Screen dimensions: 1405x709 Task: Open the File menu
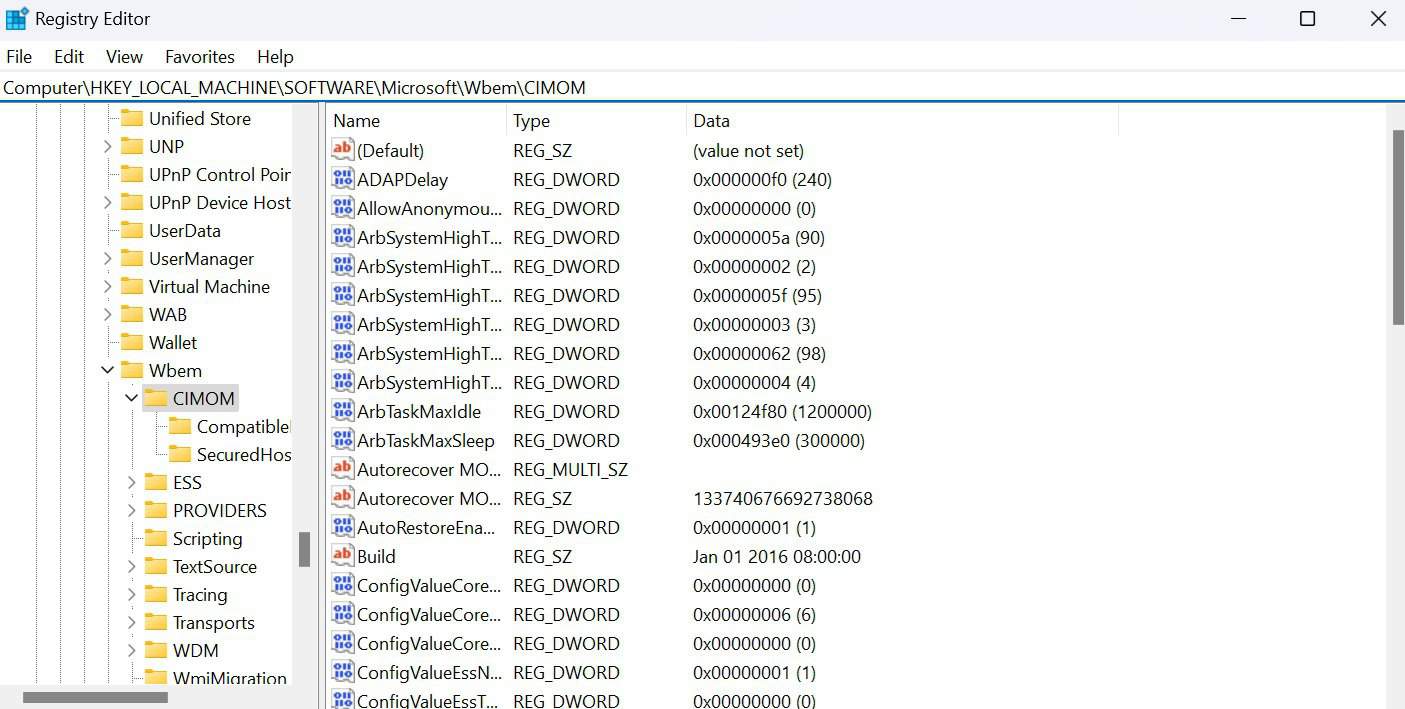tap(19, 57)
